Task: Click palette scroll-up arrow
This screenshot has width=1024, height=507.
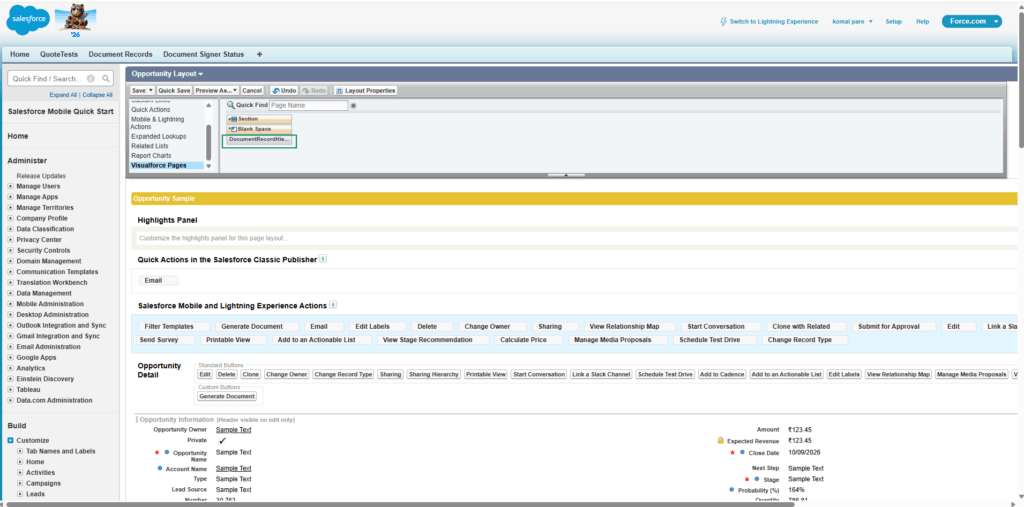Action: point(209,105)
